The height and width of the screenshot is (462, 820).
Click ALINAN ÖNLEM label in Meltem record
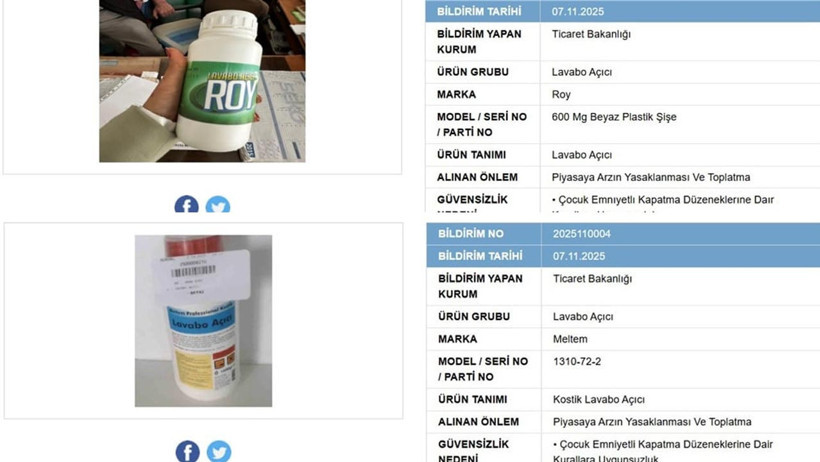479,422
